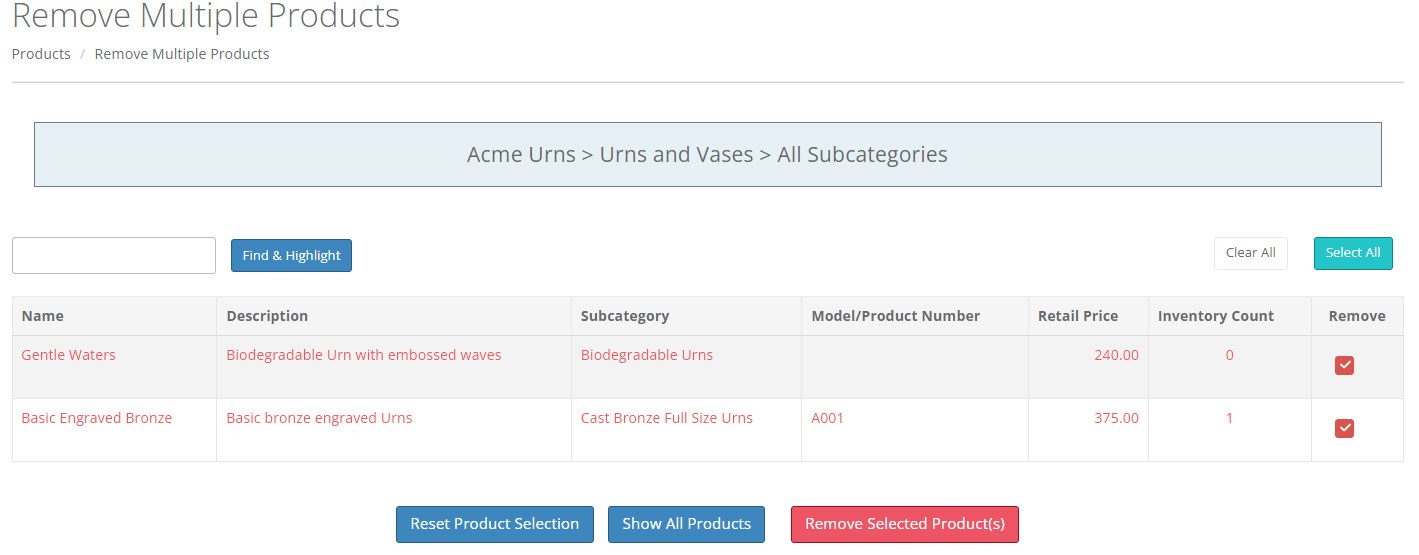The height and width of the screenshot is (555, 1419).
Task: Click Show All Products button
Action: tap(686, 524)
